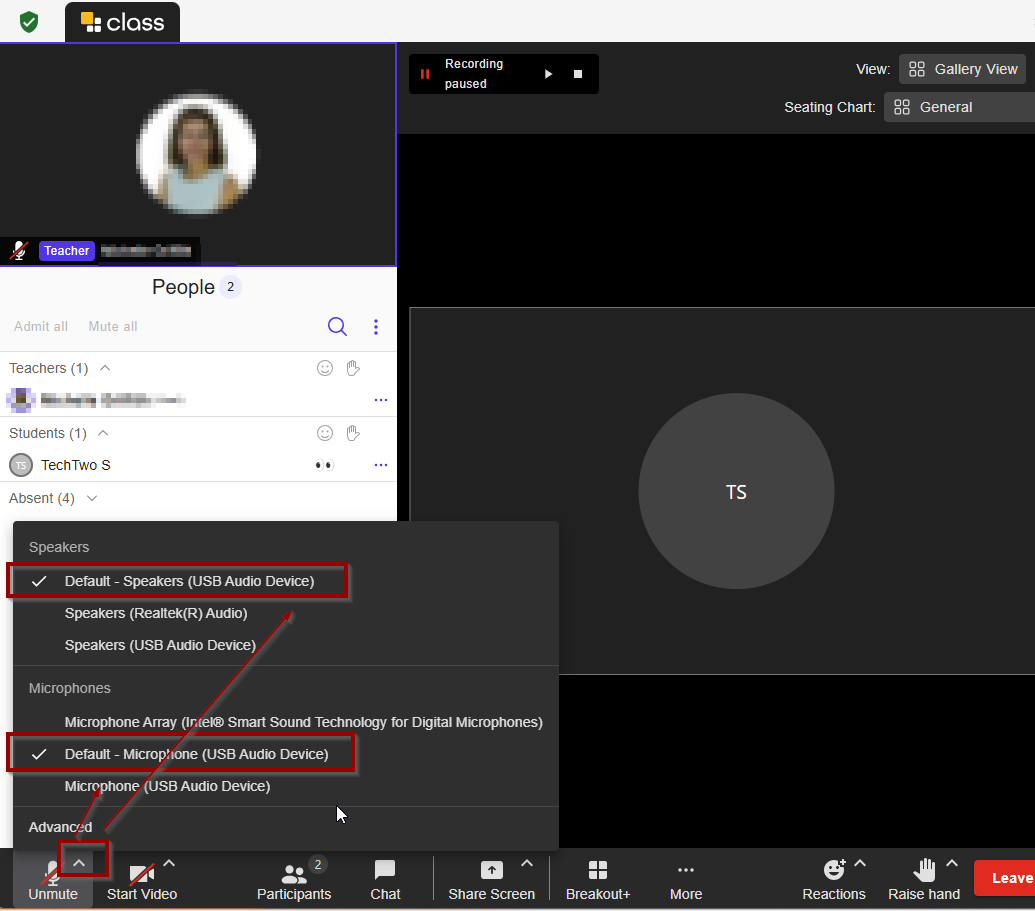
Task: Click the Share Screen icon
Action: point(491,870)
